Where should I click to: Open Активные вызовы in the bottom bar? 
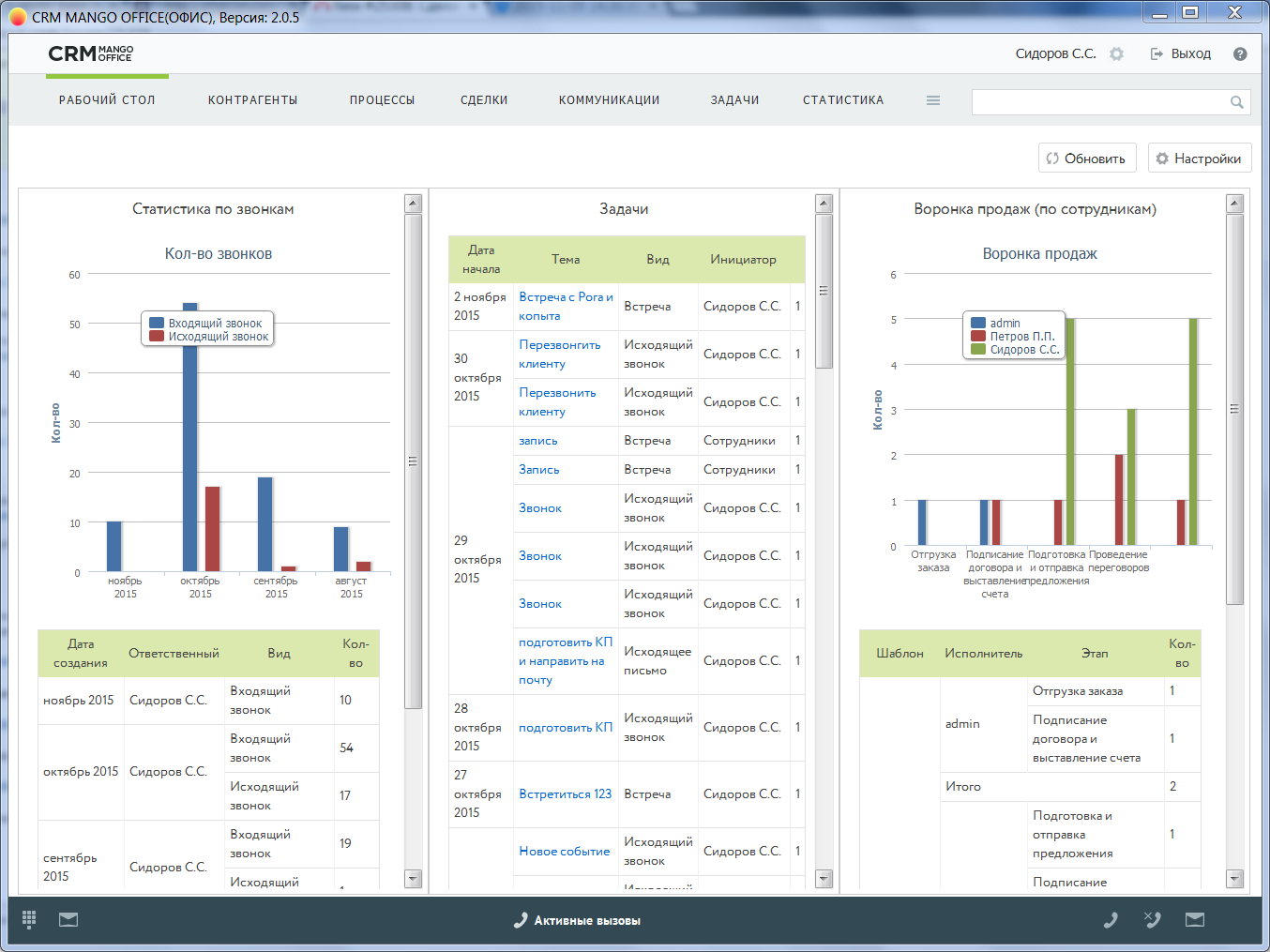click(x=578, y=921)
